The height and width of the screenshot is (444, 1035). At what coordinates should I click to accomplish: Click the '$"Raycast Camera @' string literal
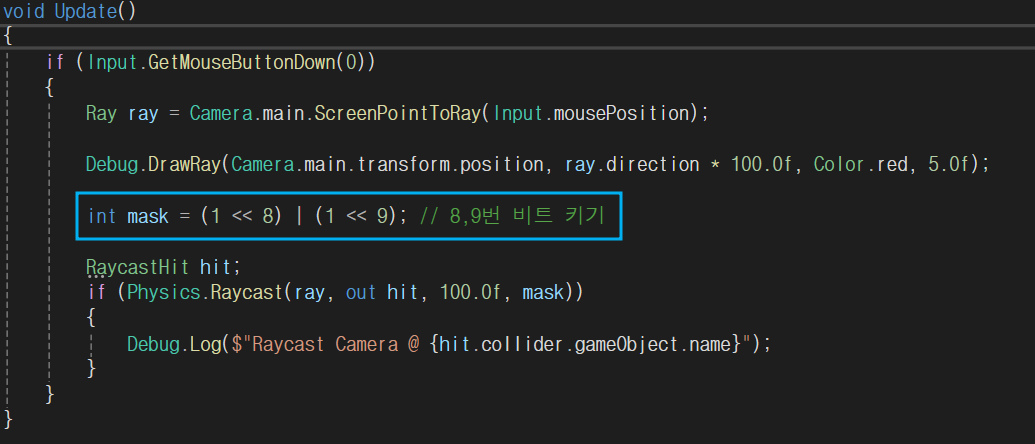[325, 344]
